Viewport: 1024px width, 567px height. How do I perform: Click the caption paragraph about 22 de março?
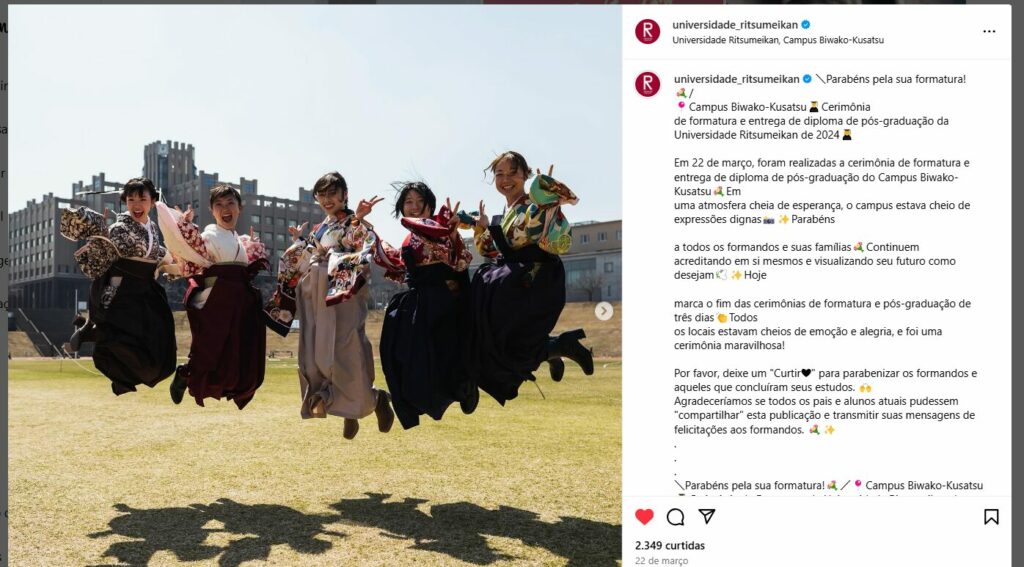coord(822,191)
